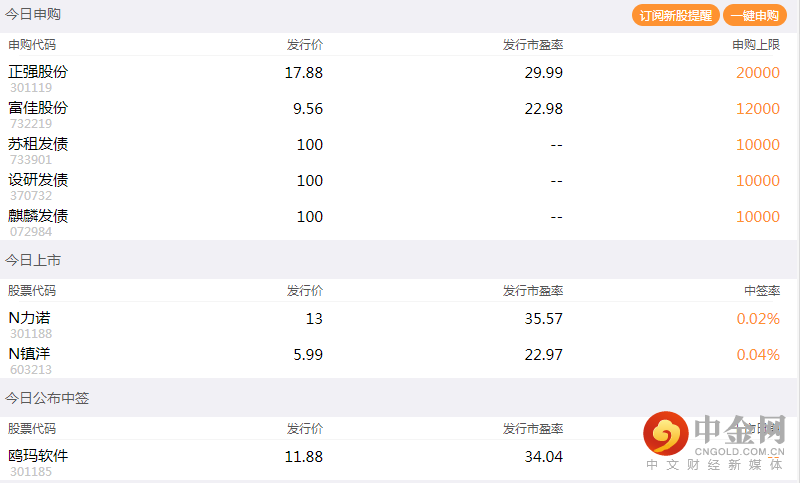Open the N镇洋 listing
This screenshot has width=800, height=483.
[x=29, y=354]
